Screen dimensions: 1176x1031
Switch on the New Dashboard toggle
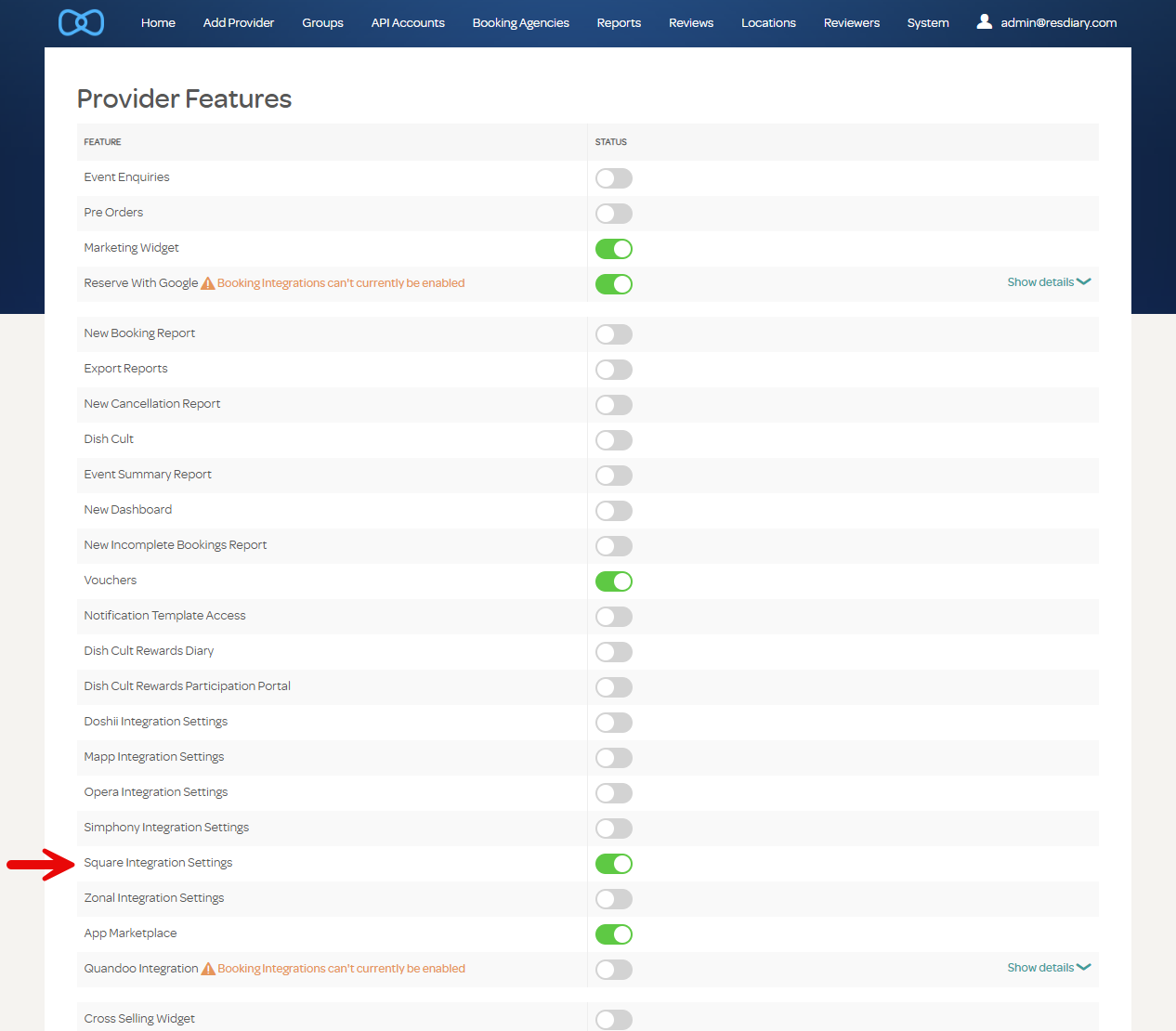[x=614, y=511]
